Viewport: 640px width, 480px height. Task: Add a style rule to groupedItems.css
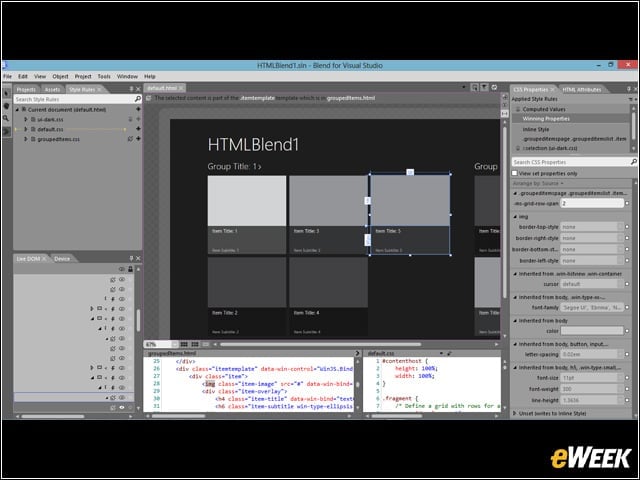click(138, 139)
